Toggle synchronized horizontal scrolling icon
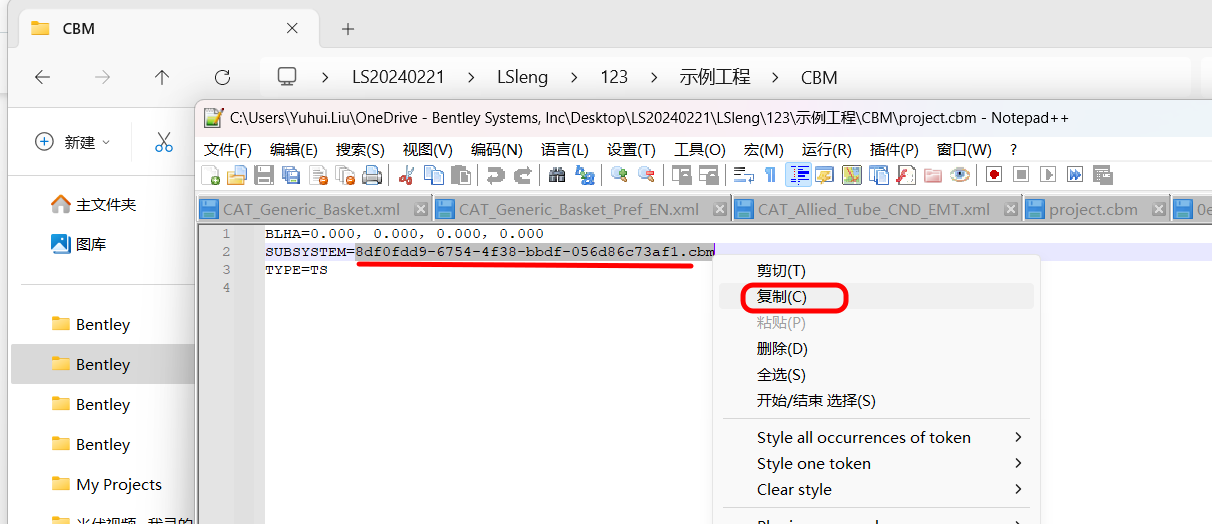Image resolution: width=1212 pixels, height=524 pixels. (x=708, y=175)
